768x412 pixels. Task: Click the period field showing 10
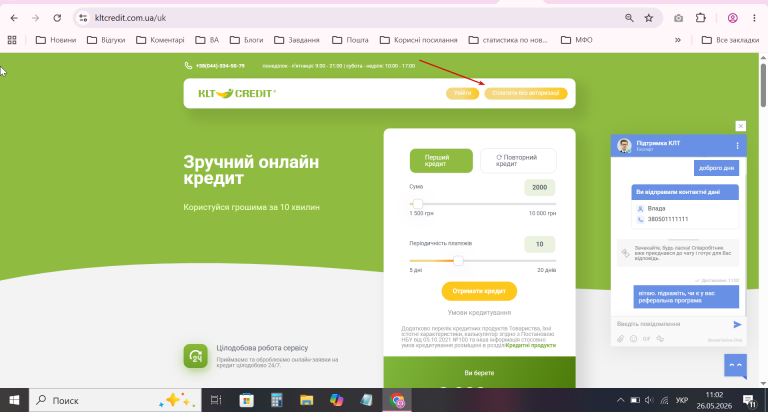(539, 244)
